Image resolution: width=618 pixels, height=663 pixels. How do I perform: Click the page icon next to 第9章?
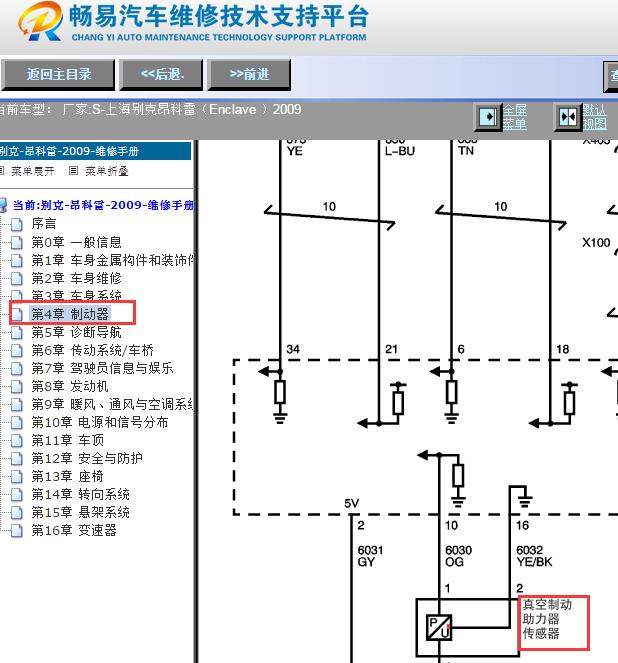(x=16, y=405)
